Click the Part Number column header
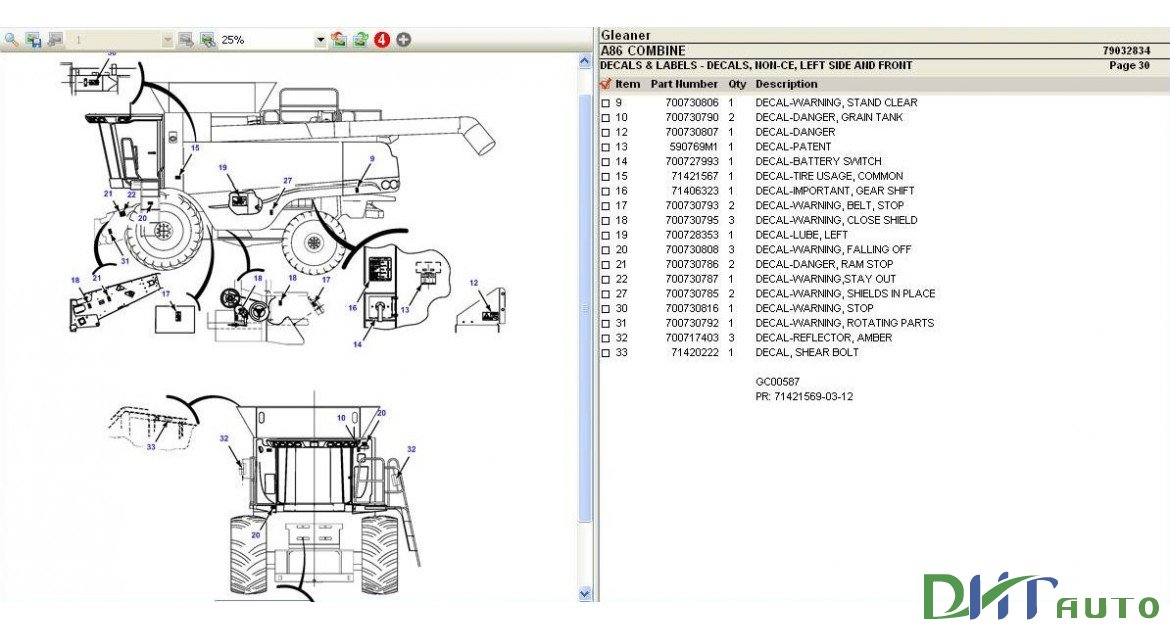The image size is (1170, 630). (683, 84)
